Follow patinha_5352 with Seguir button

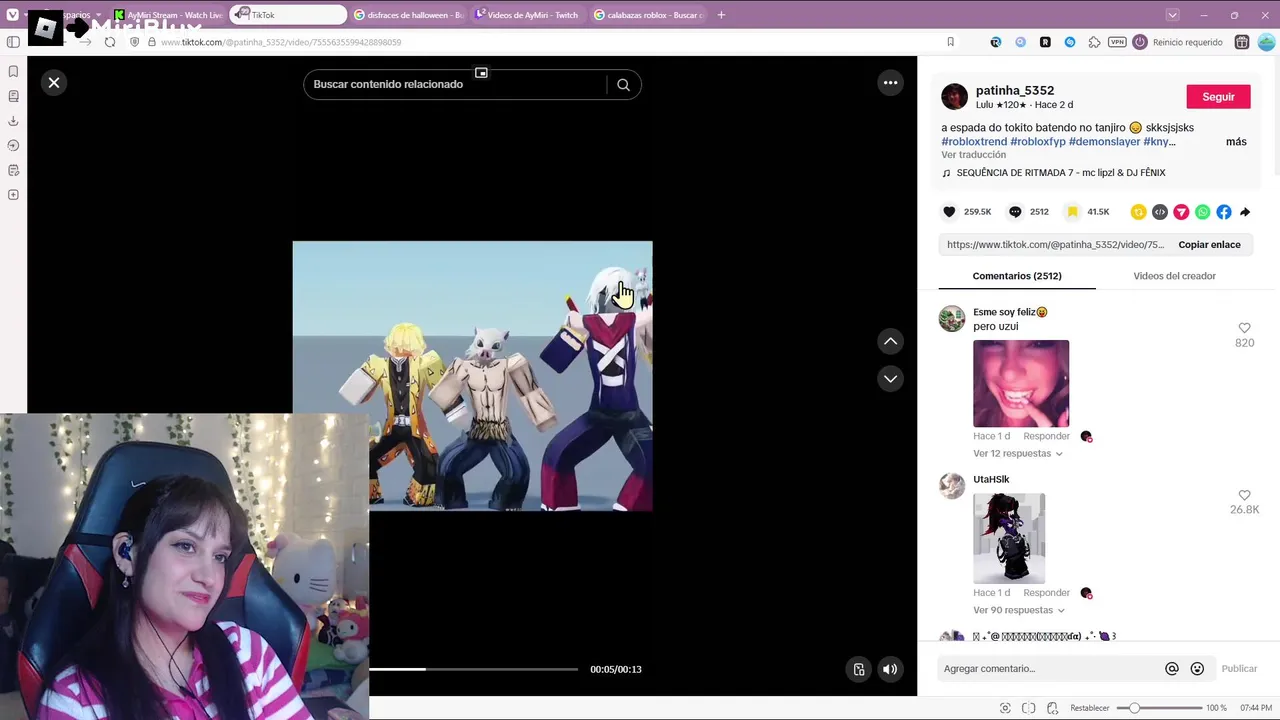coord(1218,97)
